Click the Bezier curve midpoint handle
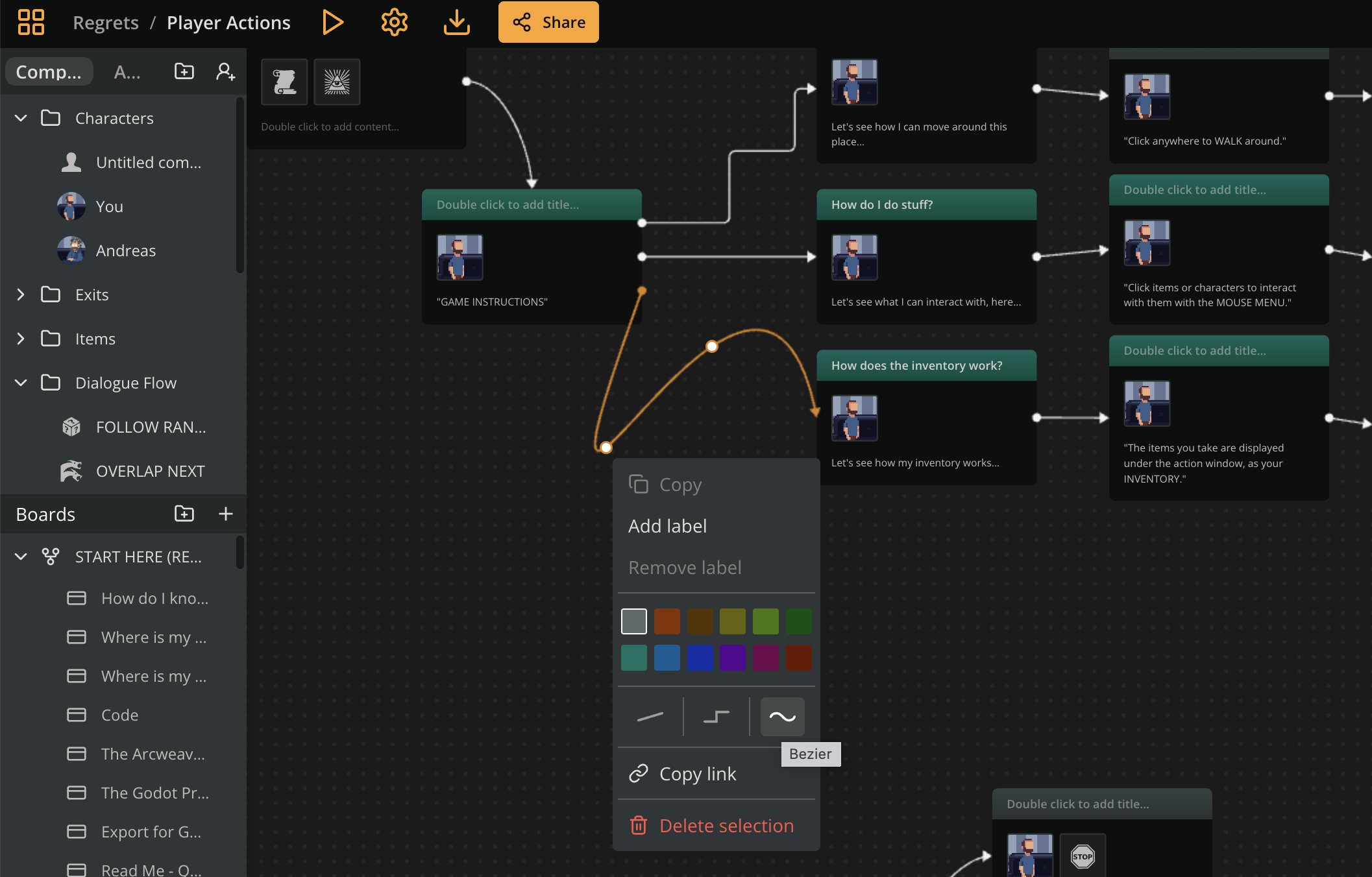The width and height of the screenshot is (1372, 877). [712, 346]
